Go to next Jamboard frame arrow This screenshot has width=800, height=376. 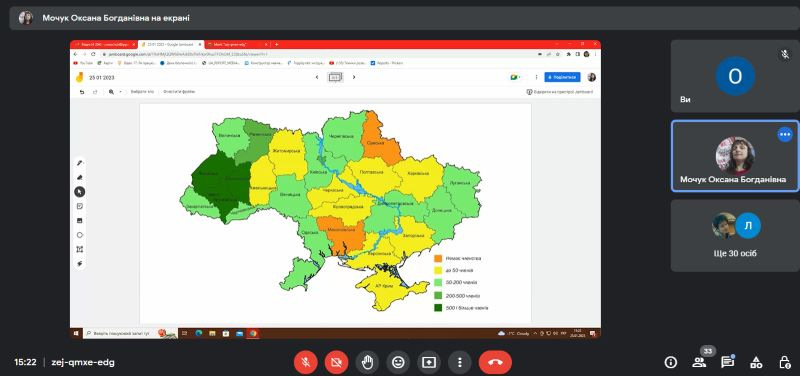(x=354, y=77)
